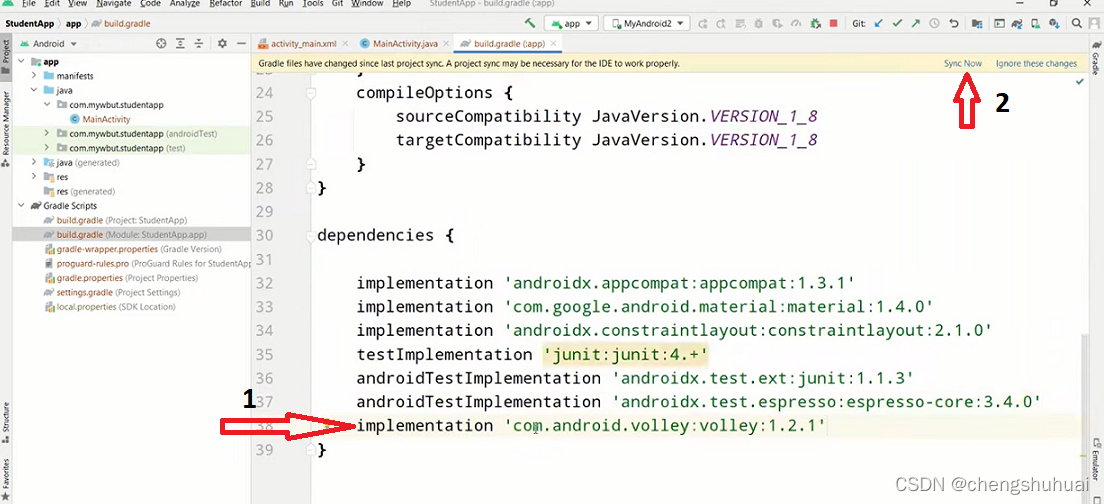Viewport: 1104px width, 504px height.
Task: Open the Emulator tool window tab
Action: [1096, 459]
